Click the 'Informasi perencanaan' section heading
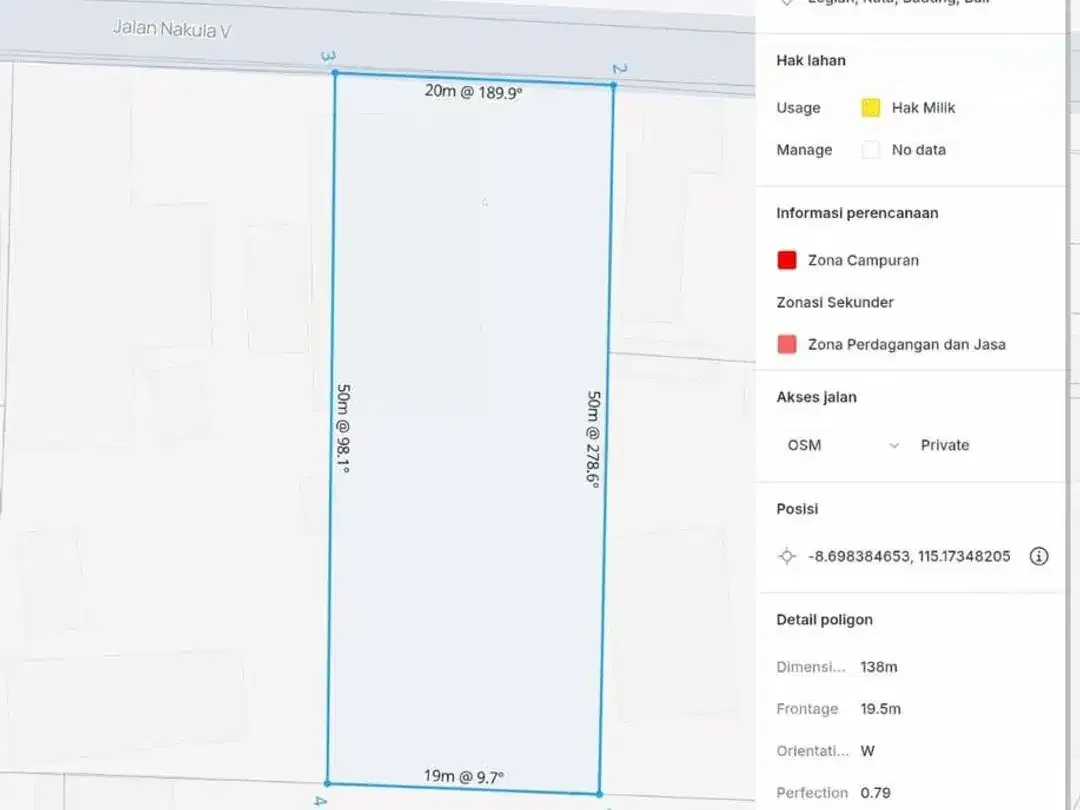The width and height of the screenshot is (1080, 810). [857, 213]
